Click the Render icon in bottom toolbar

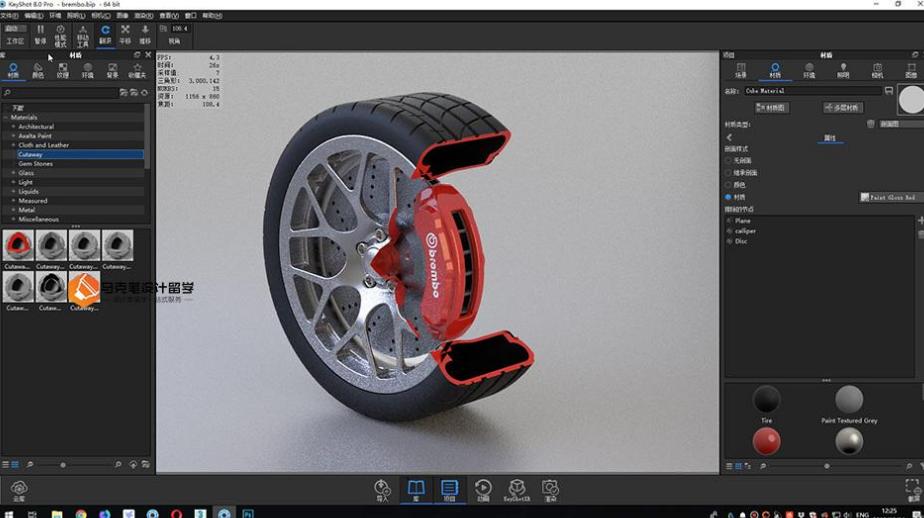click(x=550, y=489)
